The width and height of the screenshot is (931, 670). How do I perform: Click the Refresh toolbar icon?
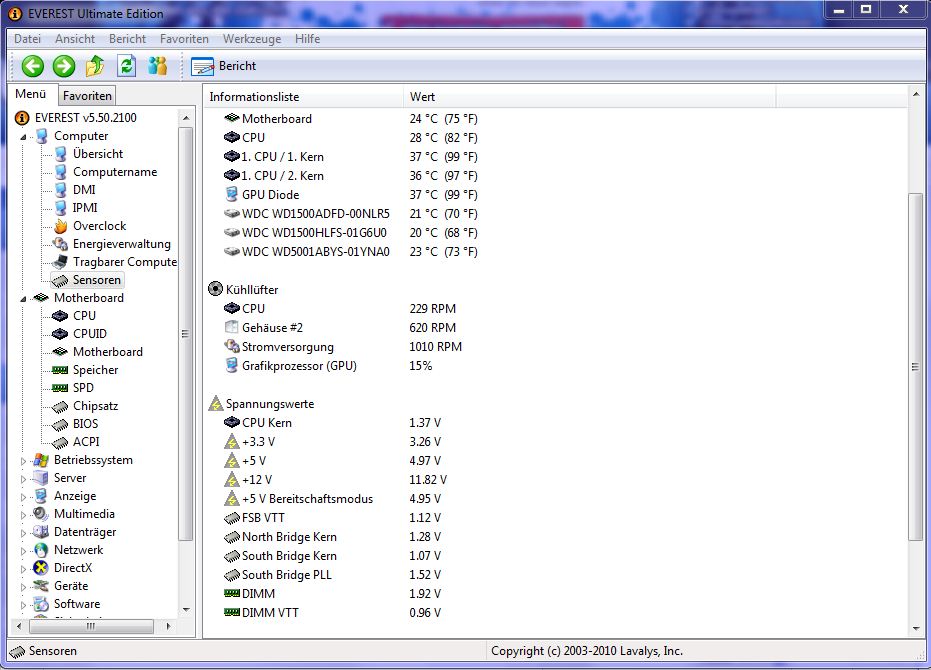tap(126, 66)
